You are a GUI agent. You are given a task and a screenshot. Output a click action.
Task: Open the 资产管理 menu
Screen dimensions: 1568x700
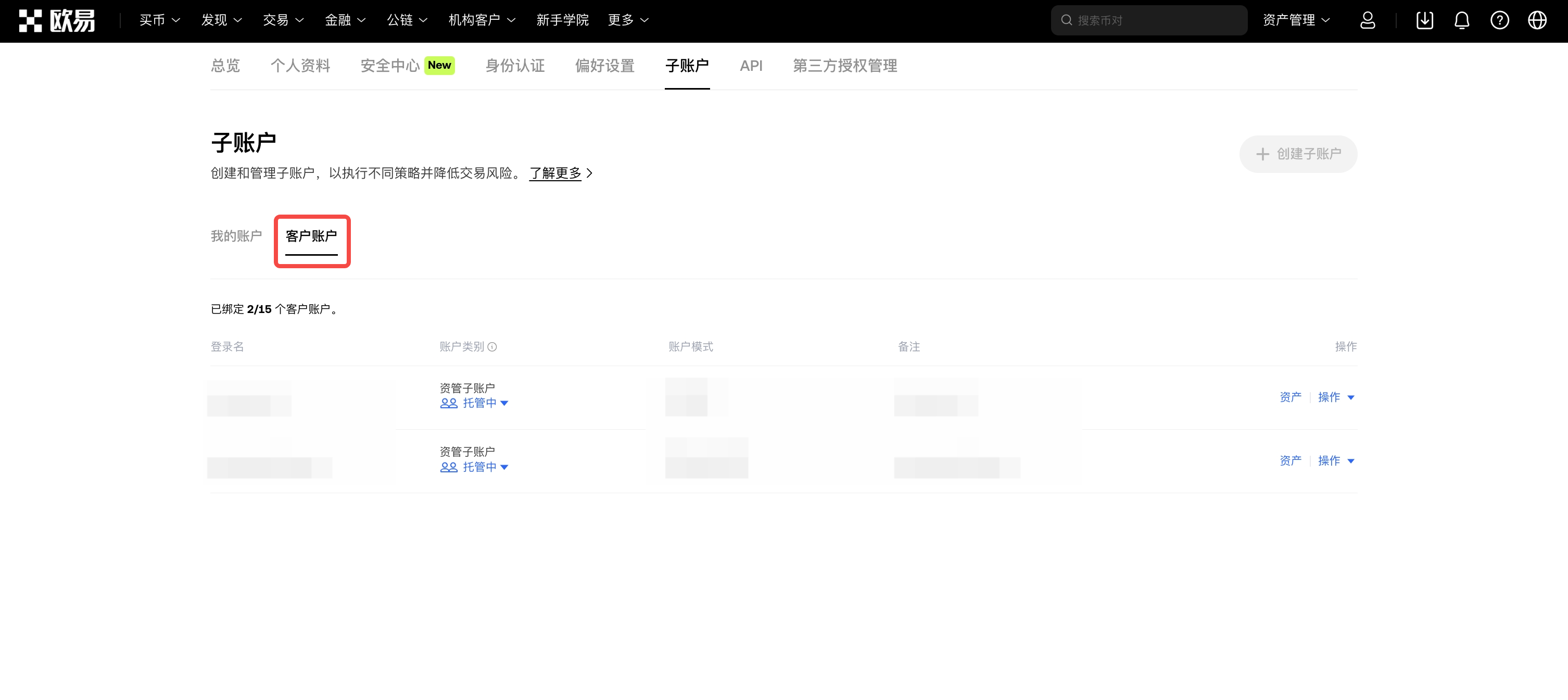[1295, 21]
